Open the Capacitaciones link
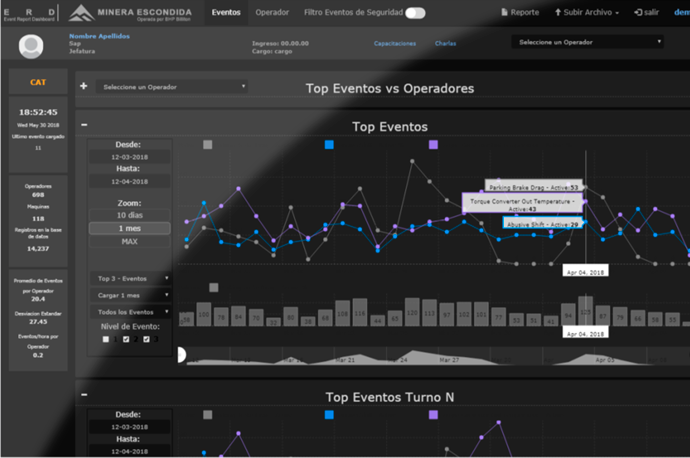 [x=395, y=43]
